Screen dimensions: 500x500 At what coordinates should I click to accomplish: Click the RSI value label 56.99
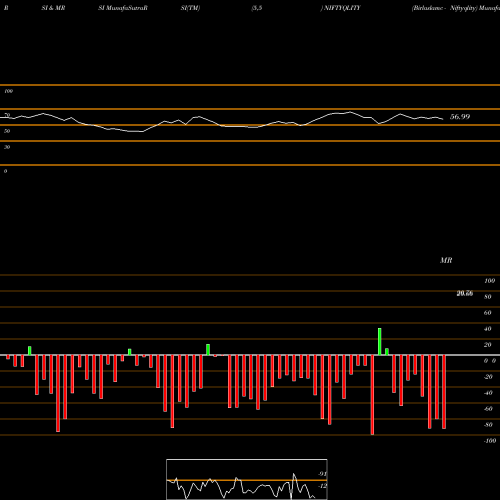(460, 117)
